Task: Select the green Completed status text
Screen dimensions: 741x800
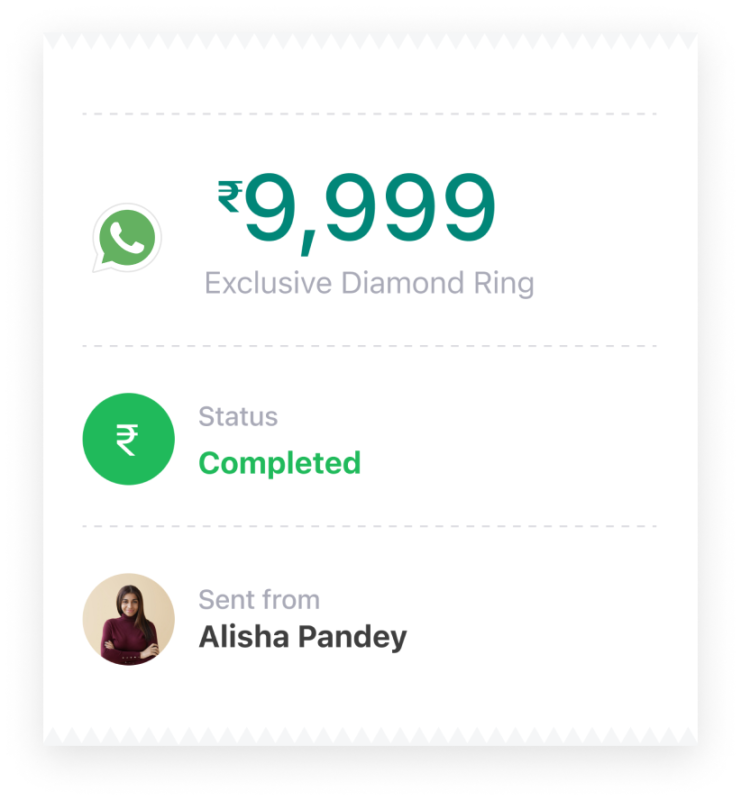Action: point(280,463)
